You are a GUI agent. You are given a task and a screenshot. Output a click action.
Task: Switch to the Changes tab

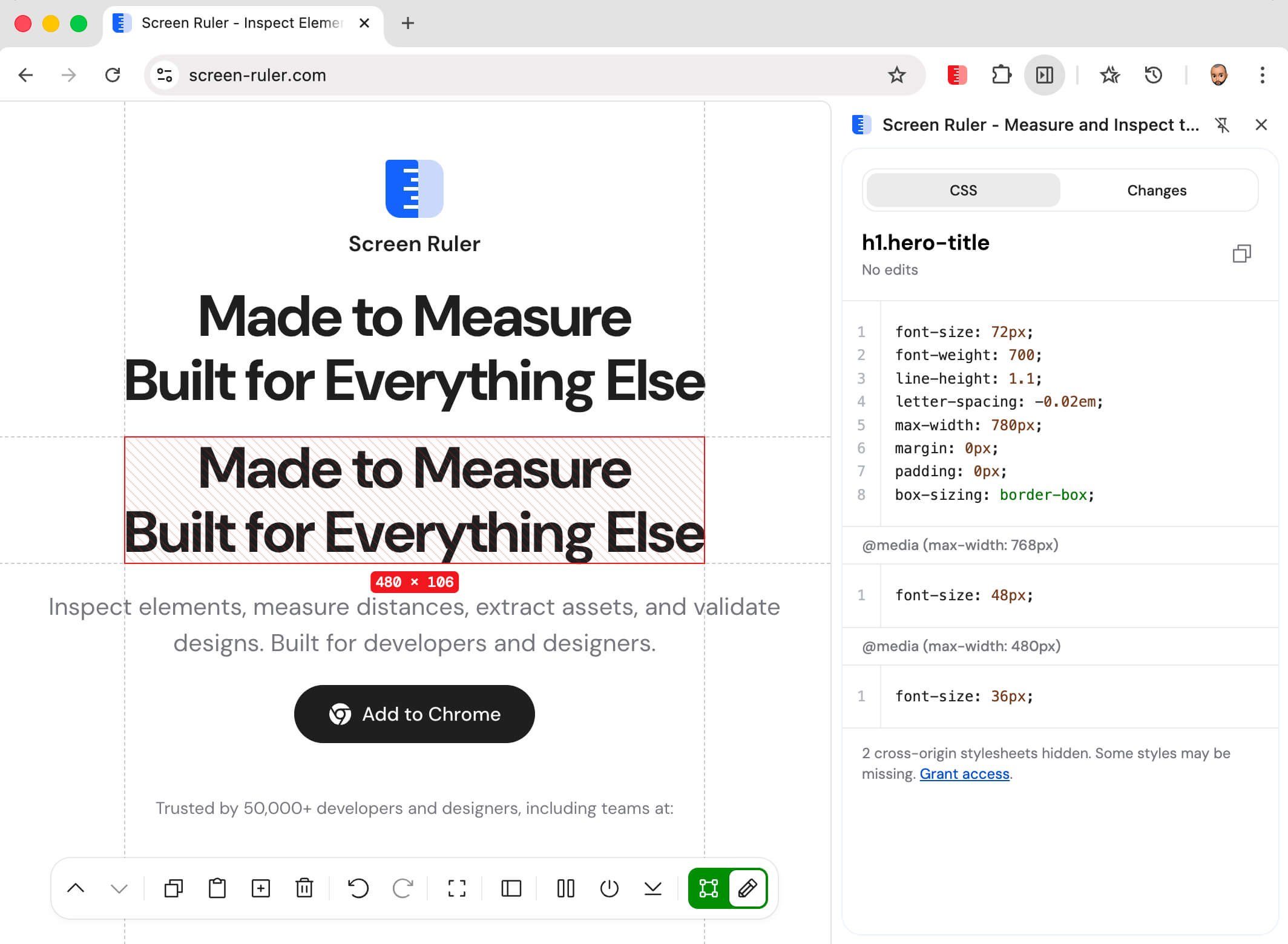point(1157,190)
